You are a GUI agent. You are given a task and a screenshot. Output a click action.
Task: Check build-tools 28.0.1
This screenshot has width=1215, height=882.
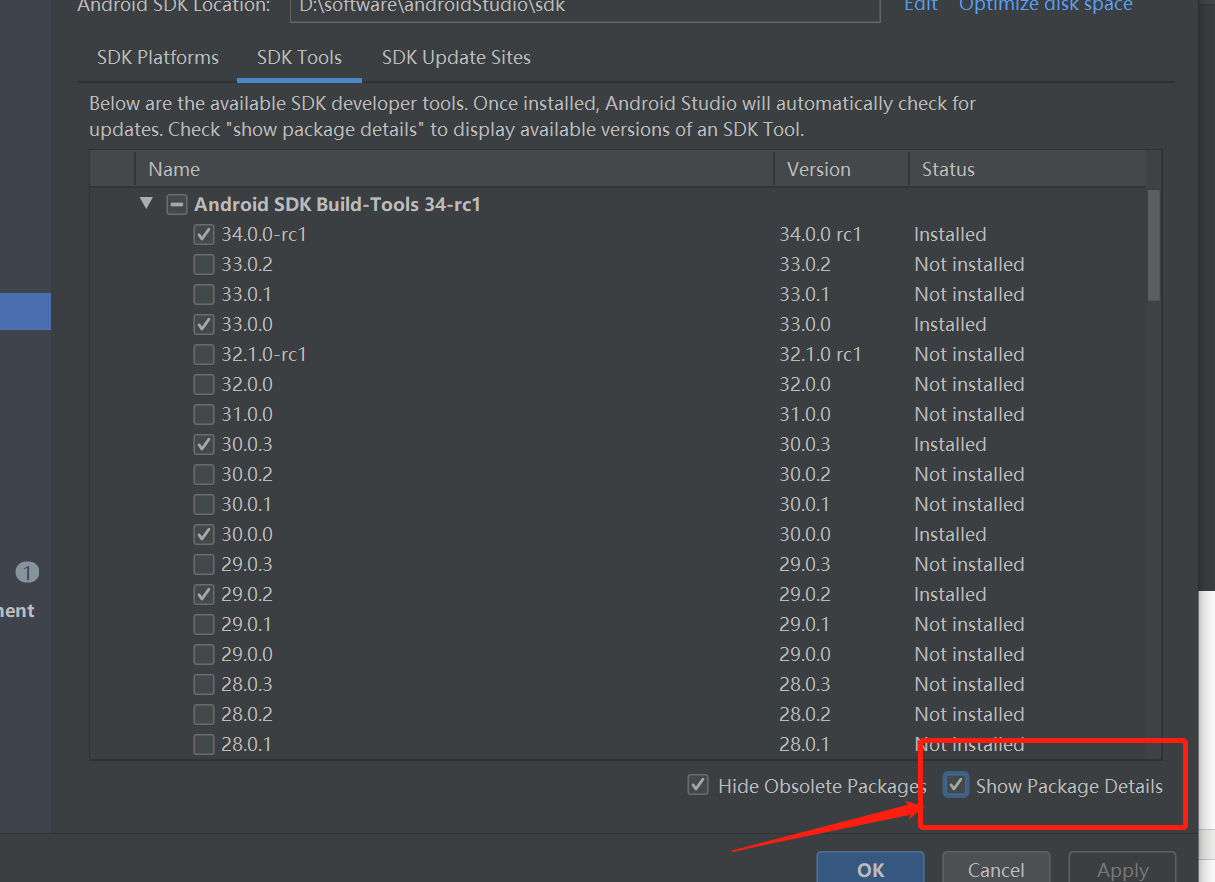(204, 744)
